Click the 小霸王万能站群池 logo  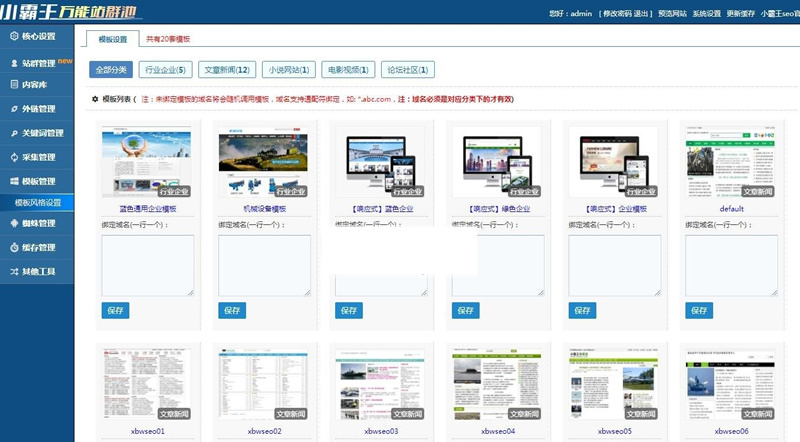69,11
